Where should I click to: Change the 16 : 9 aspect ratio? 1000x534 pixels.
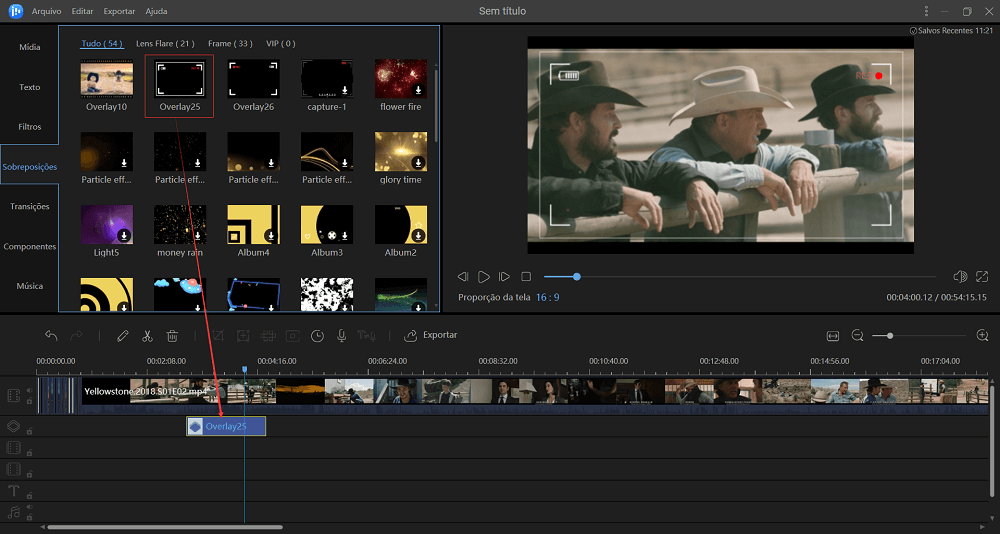547,297
